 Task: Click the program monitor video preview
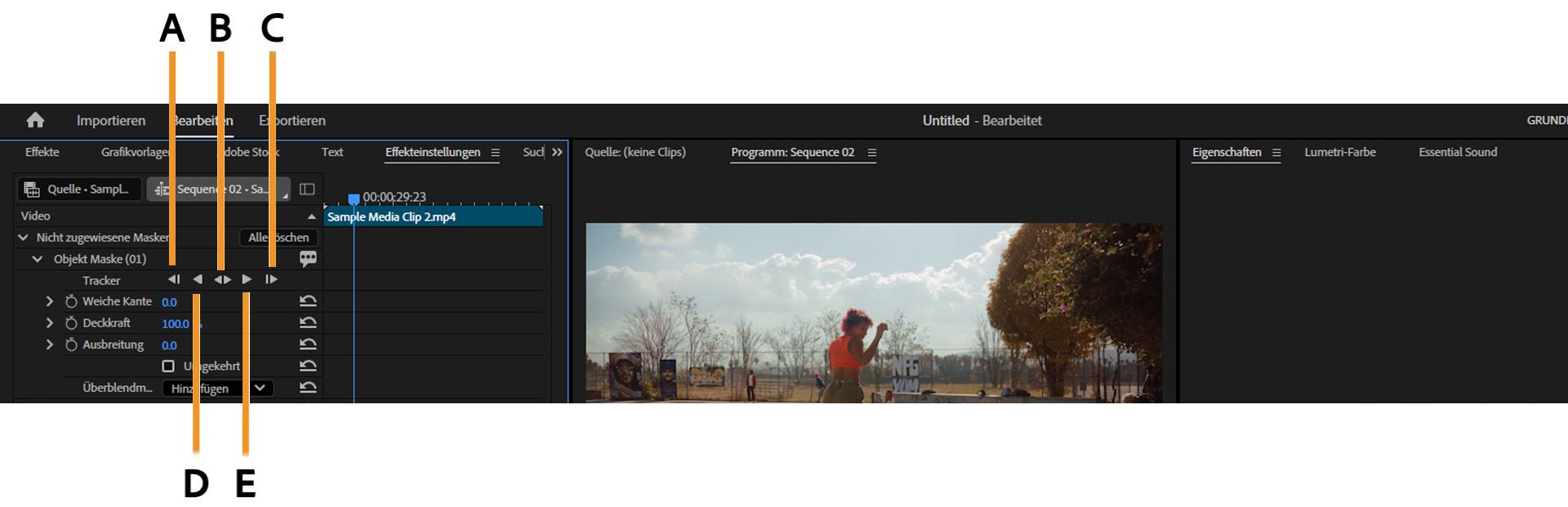click(x=874, y=313)
